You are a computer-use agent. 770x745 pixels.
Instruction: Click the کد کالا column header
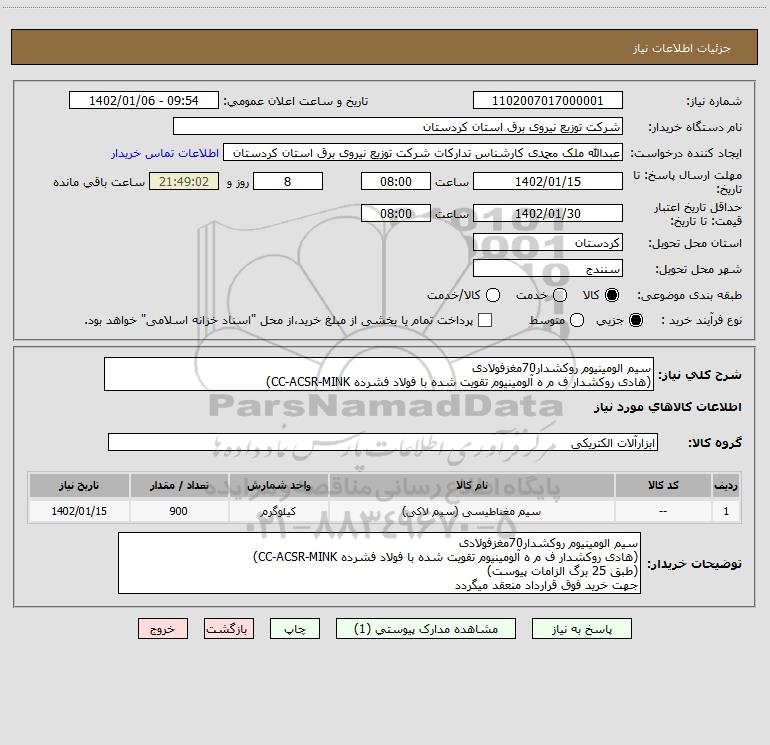[663, 485]
